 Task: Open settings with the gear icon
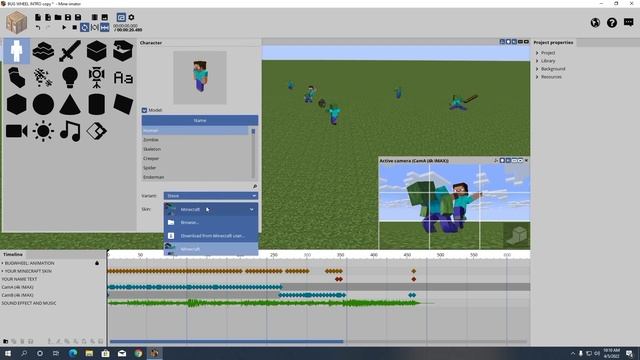(131, 17)
